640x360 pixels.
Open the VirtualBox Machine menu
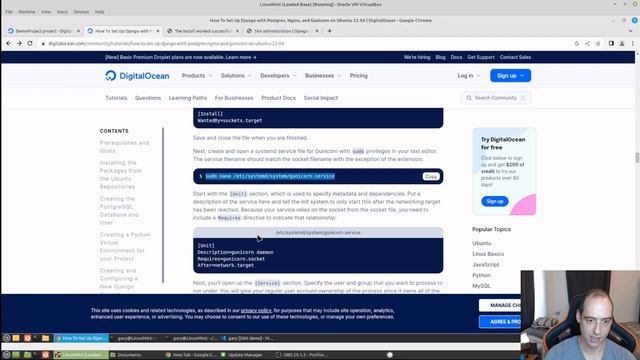click(27, 12)
